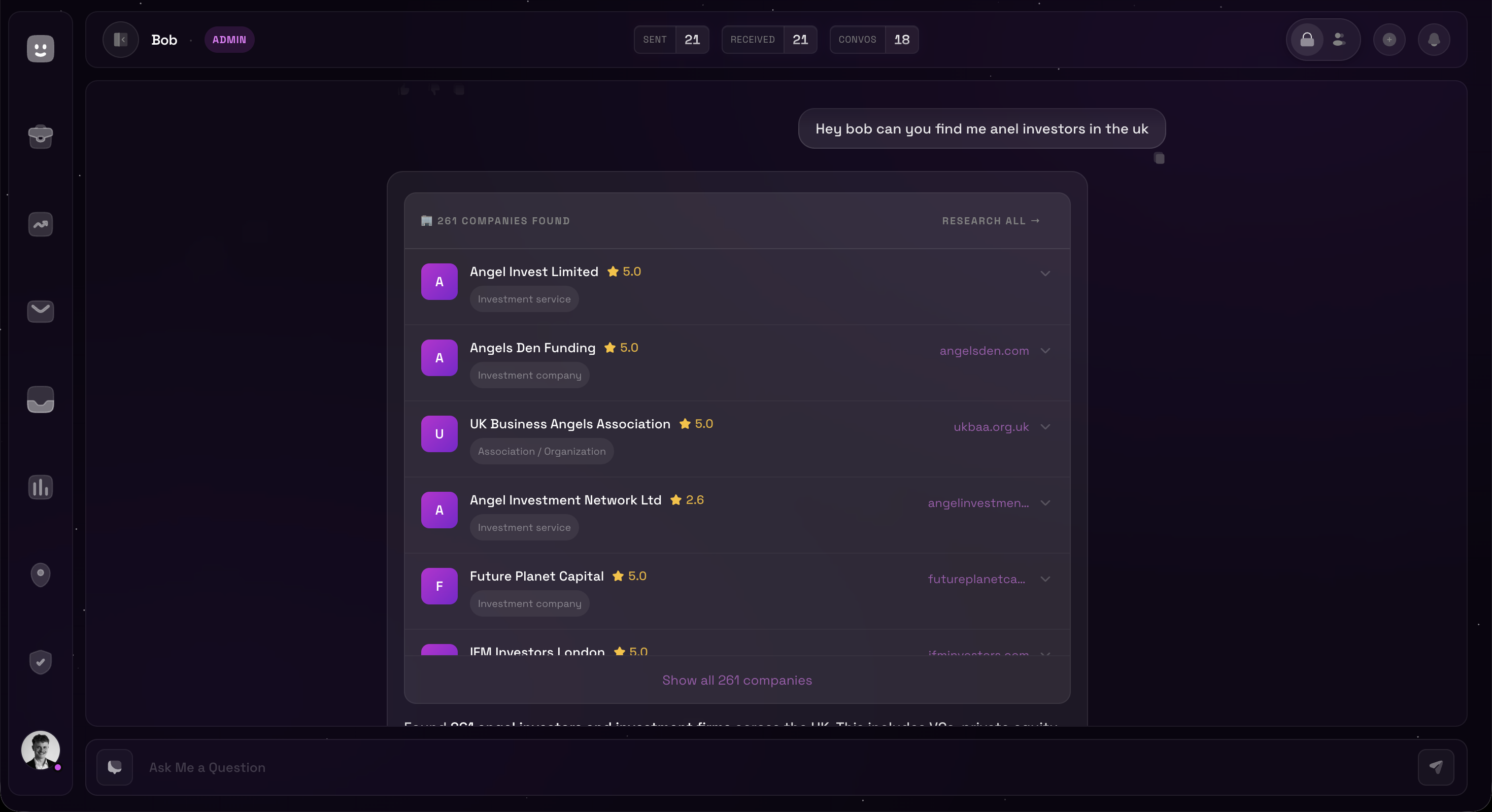Enable private mode with the lock toggle
Viewport: 1492px width, 812px height.
pyautogui.click(x=1306, y=40)
